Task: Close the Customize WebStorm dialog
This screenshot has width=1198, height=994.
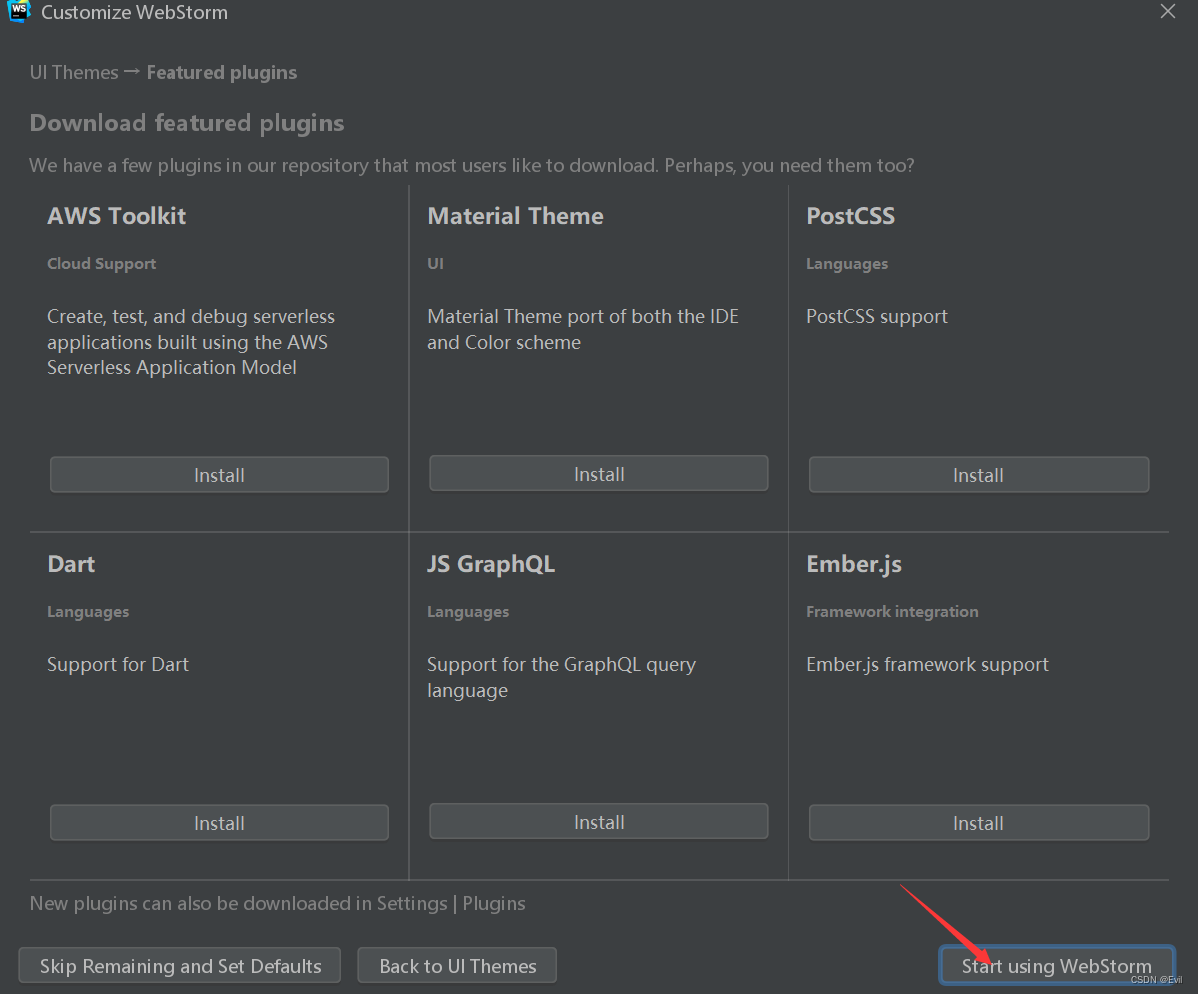Action: (1167, 11)
